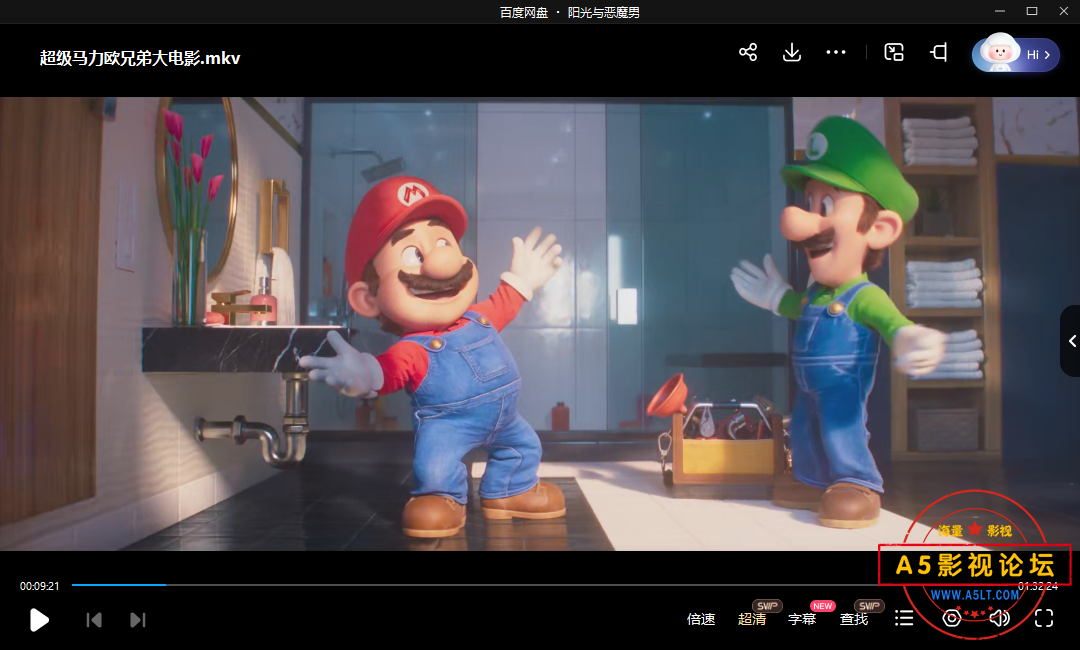Enter fullscreen mode

pos(1044,618)
